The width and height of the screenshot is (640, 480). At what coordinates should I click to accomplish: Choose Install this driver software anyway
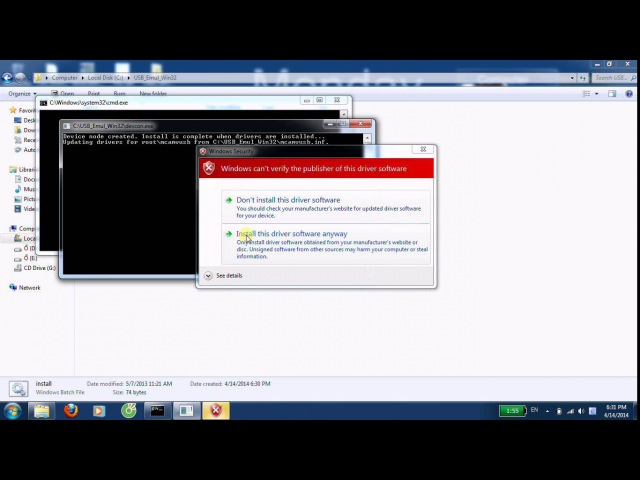pos(325,244)
